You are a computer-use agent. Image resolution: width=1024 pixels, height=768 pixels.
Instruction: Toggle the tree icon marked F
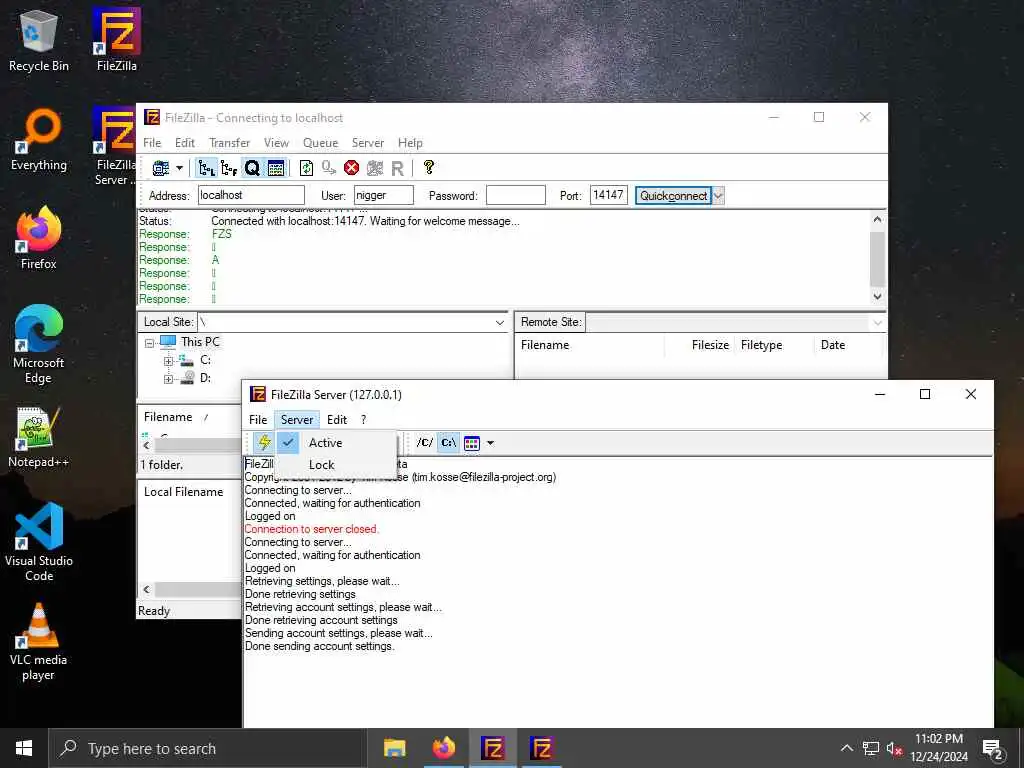(229, 168)
